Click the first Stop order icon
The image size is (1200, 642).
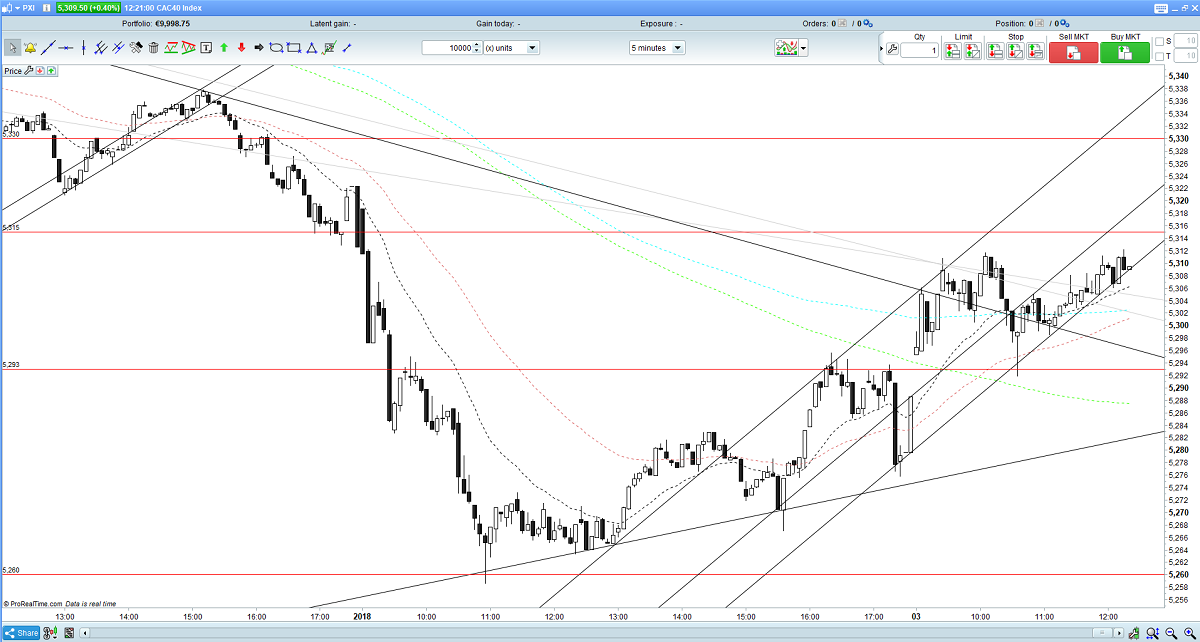click(x=994, y=50)
